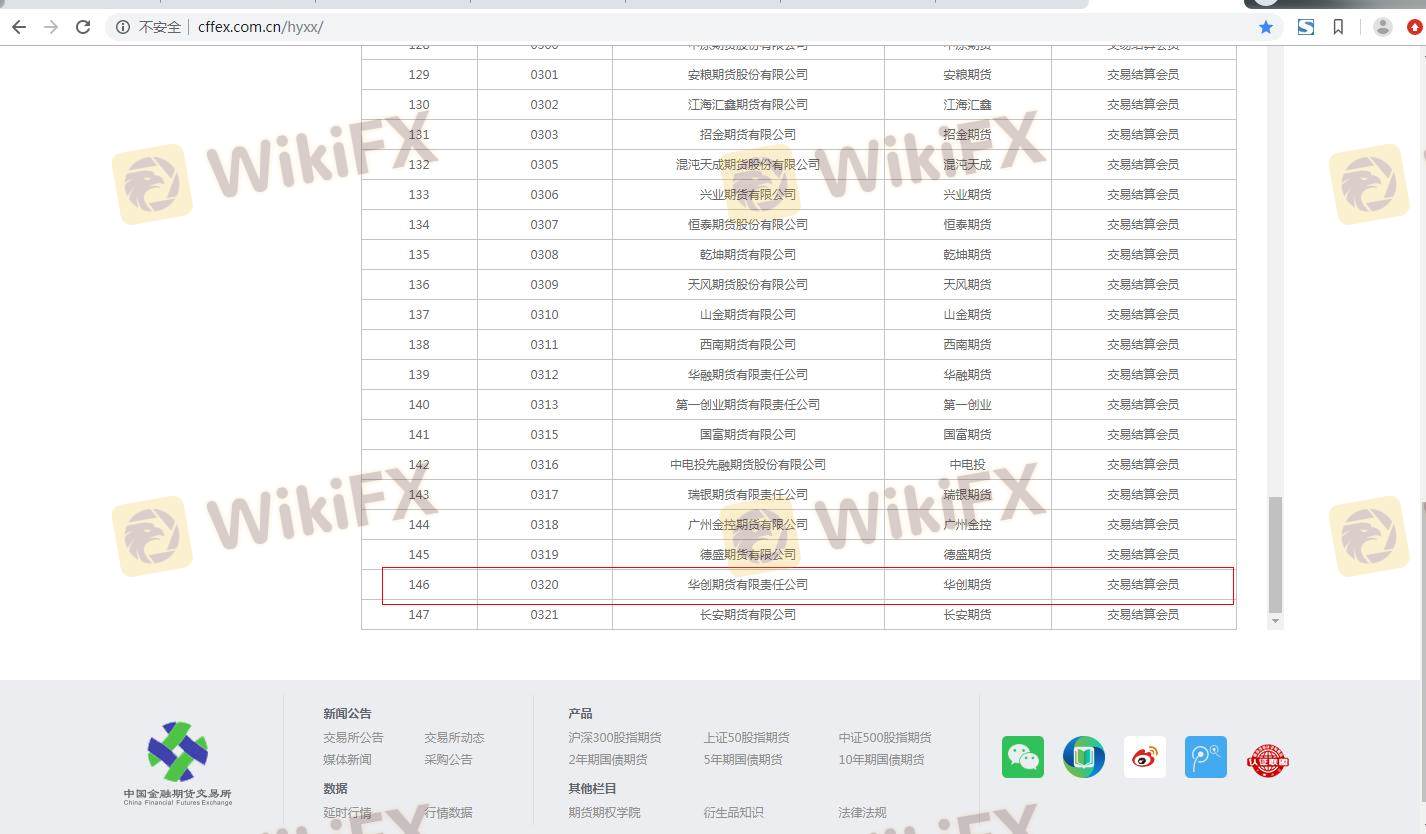This screenshot has height=834, width=1426.
Task: Click the red extension icon at toolbar end
Action: pos(1415,27)
